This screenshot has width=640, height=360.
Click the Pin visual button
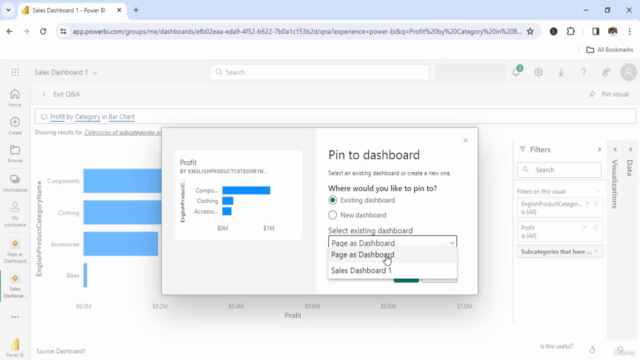point(609,94)
